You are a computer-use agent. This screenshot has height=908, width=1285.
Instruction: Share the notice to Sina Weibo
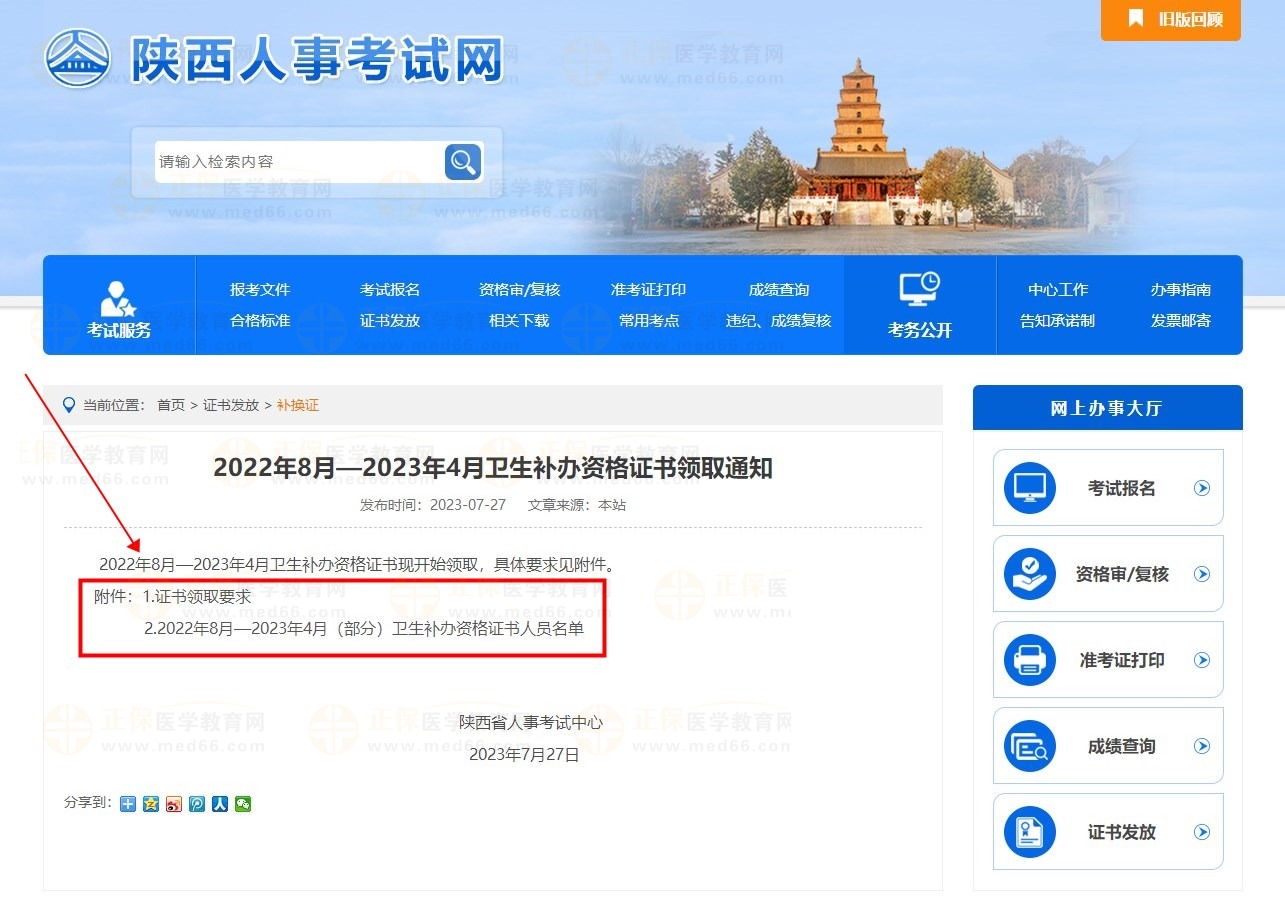click(174, 803)
